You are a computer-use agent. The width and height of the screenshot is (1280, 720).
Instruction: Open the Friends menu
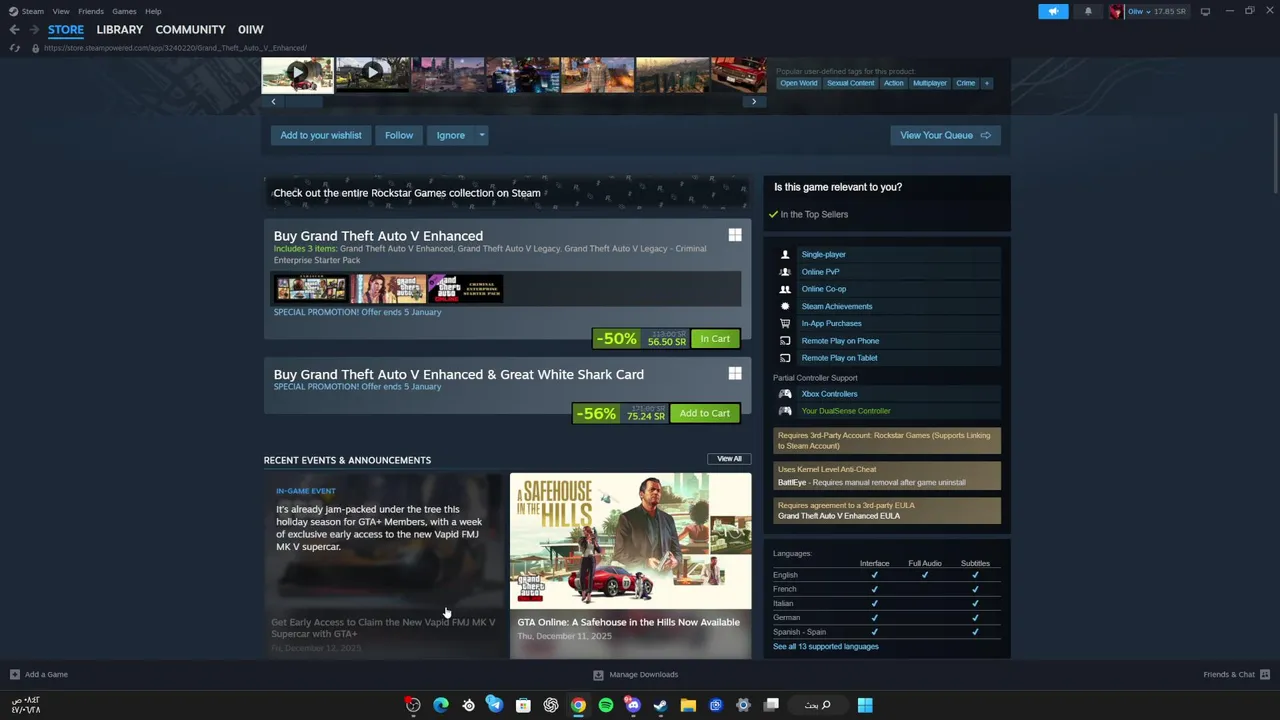[x=91, y=11]
